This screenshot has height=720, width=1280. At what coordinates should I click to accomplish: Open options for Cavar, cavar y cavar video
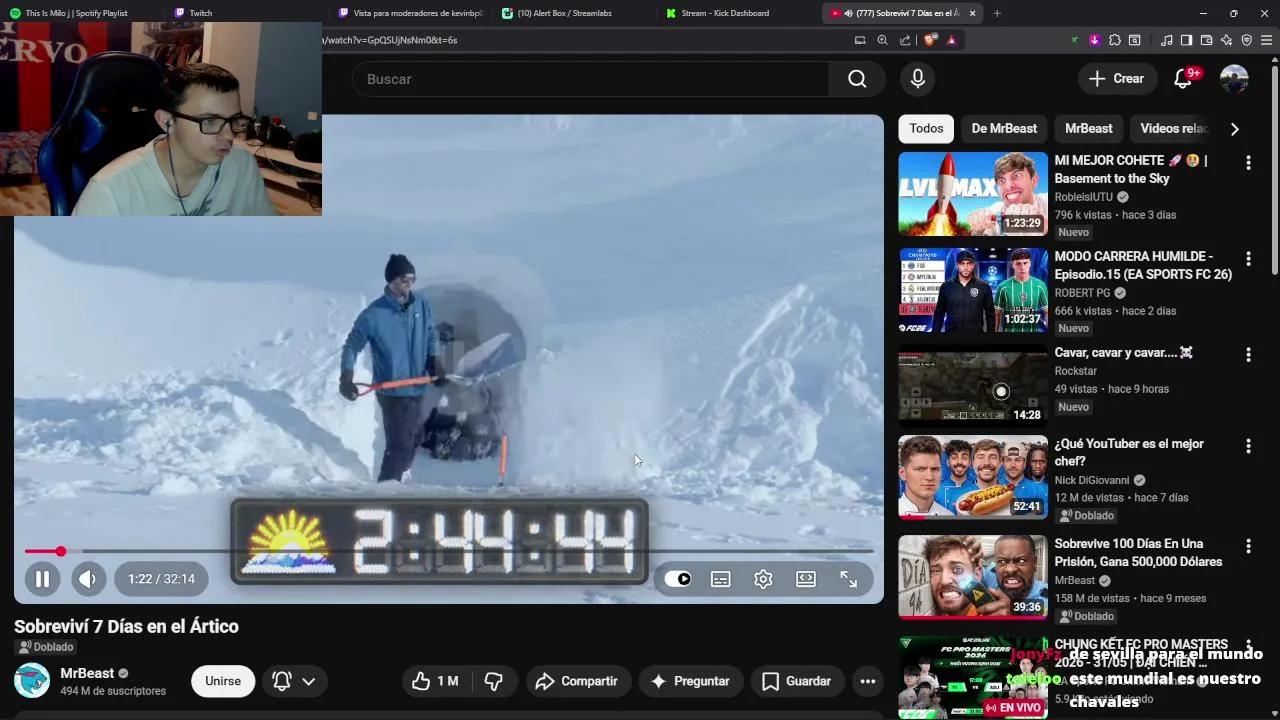1248,354
